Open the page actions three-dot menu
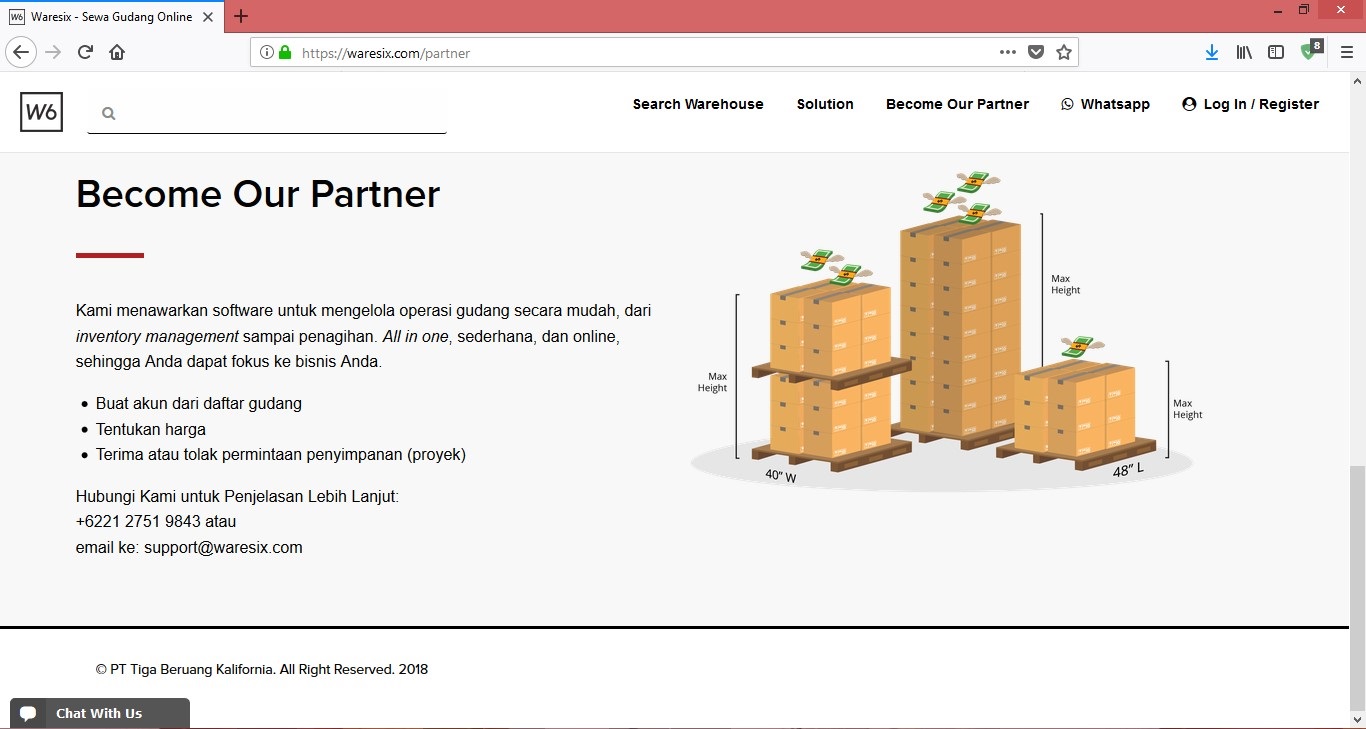Viewport: 1366px width, 729px height. tap(1008, 53)
